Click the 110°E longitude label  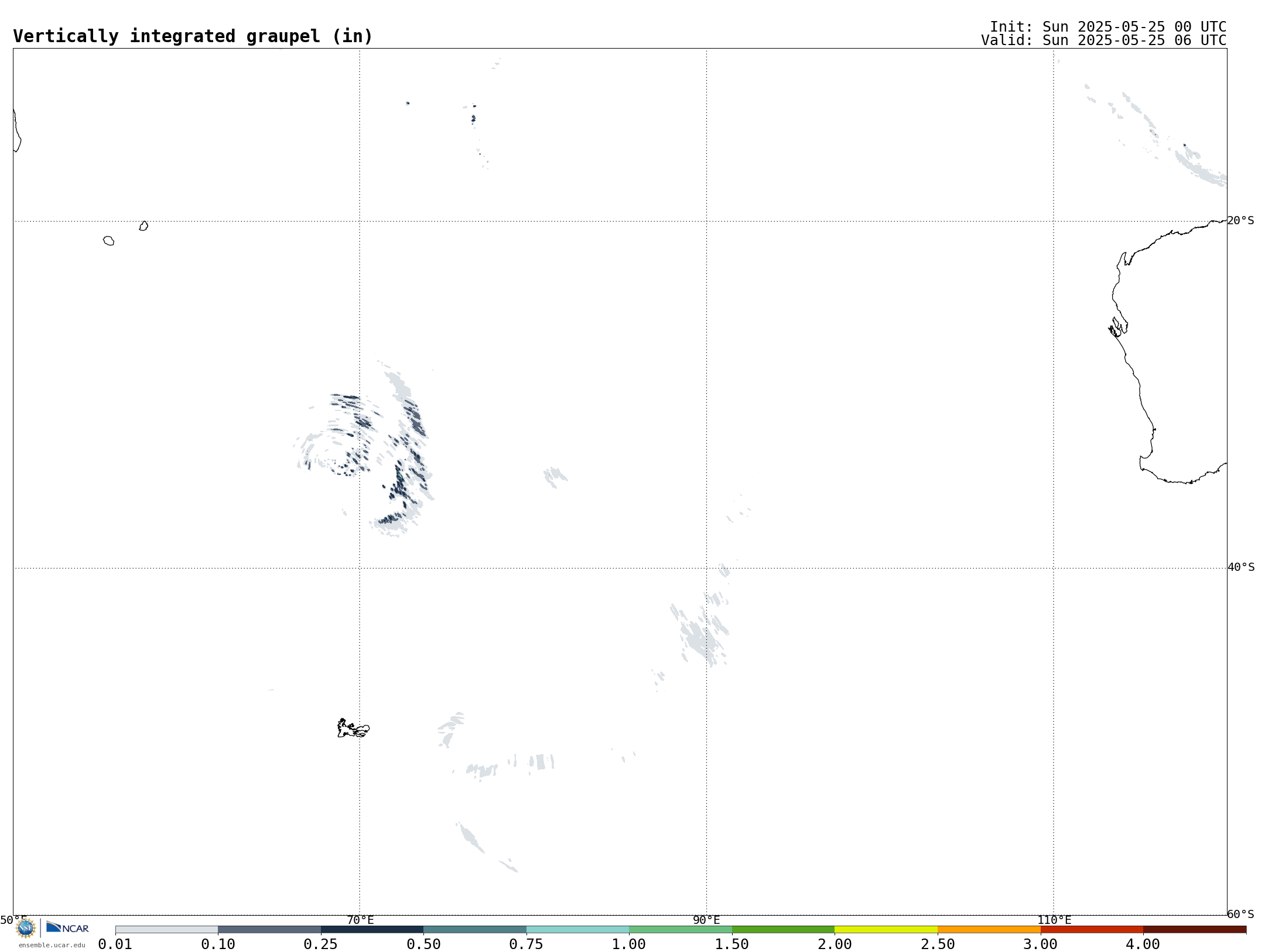pyautogui.click(x=1054, y=920)
